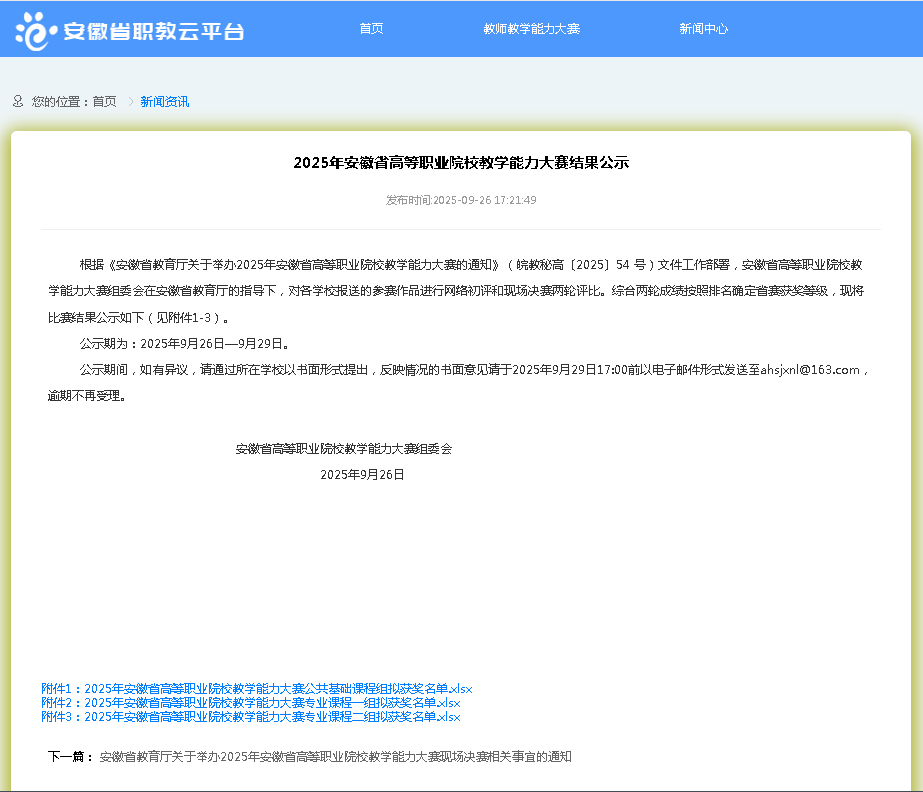Click the 2025年9月26日 signature date
This screenshot has height=792, width=923.
click(x=362, y=475)
